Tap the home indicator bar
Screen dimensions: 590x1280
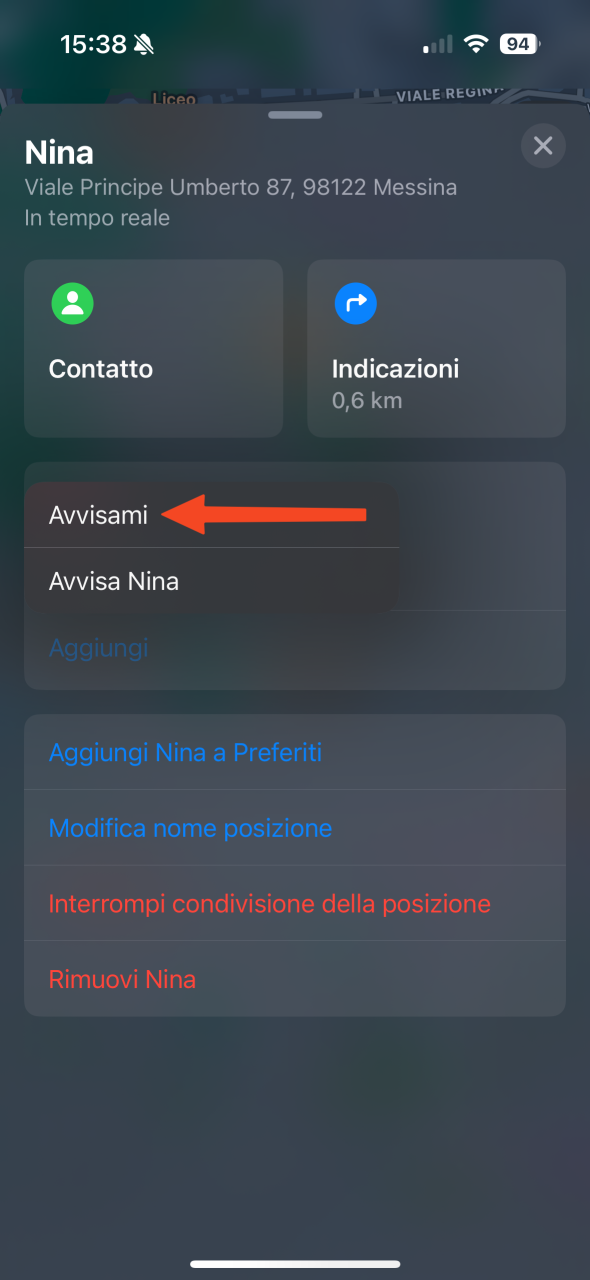295,1264
